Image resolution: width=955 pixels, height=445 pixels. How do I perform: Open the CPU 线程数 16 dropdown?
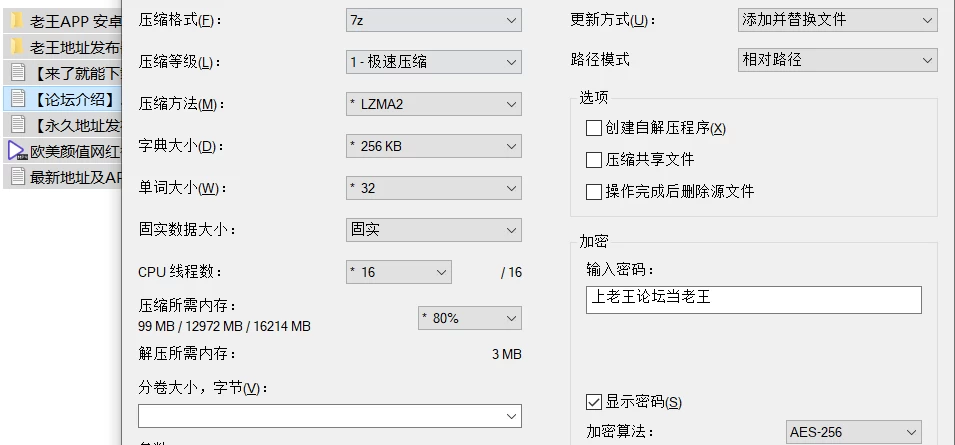tap(399, 272)
